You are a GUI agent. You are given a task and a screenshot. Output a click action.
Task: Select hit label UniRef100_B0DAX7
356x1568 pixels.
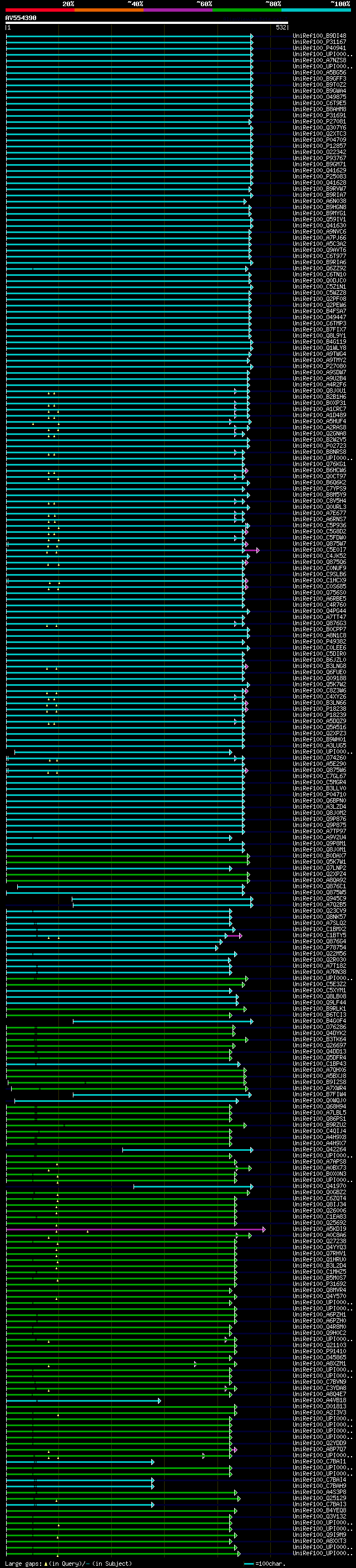(319, 856)
